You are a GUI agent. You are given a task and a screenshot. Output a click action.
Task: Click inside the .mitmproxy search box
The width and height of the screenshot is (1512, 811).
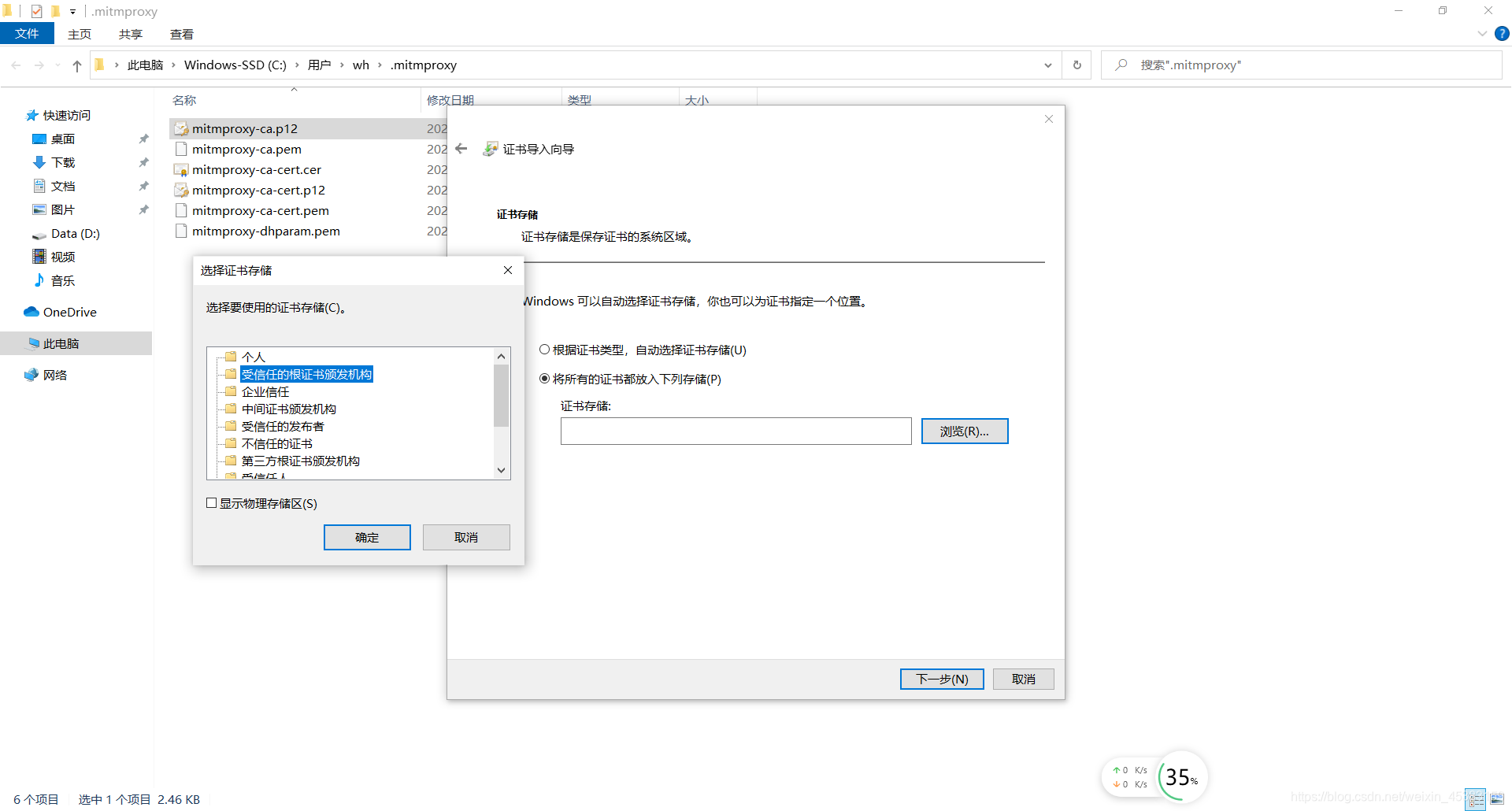[x=1299, y=65]
